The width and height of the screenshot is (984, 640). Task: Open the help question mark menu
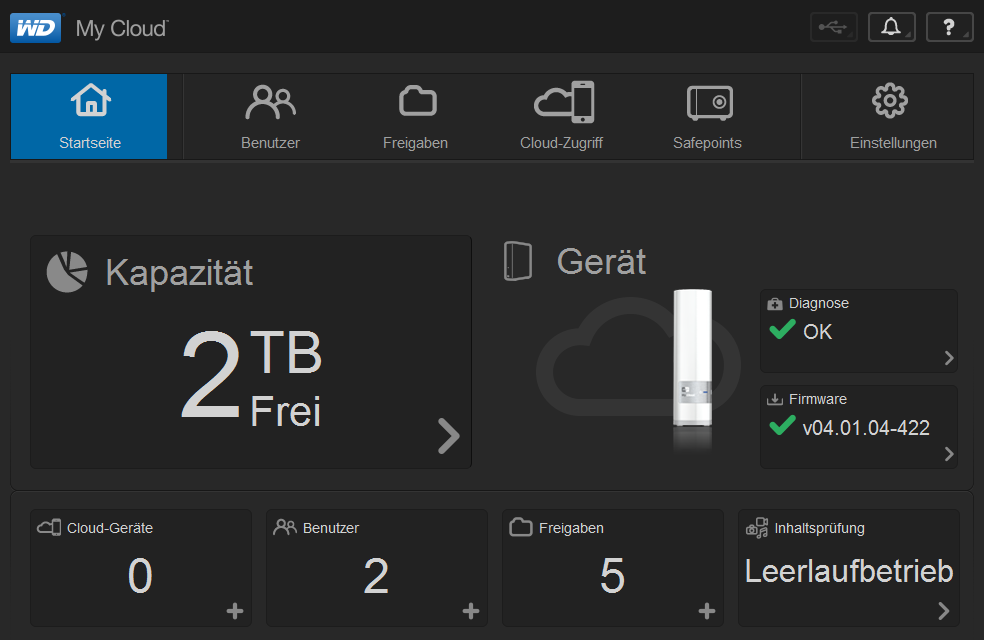click(x=949, y=27)
